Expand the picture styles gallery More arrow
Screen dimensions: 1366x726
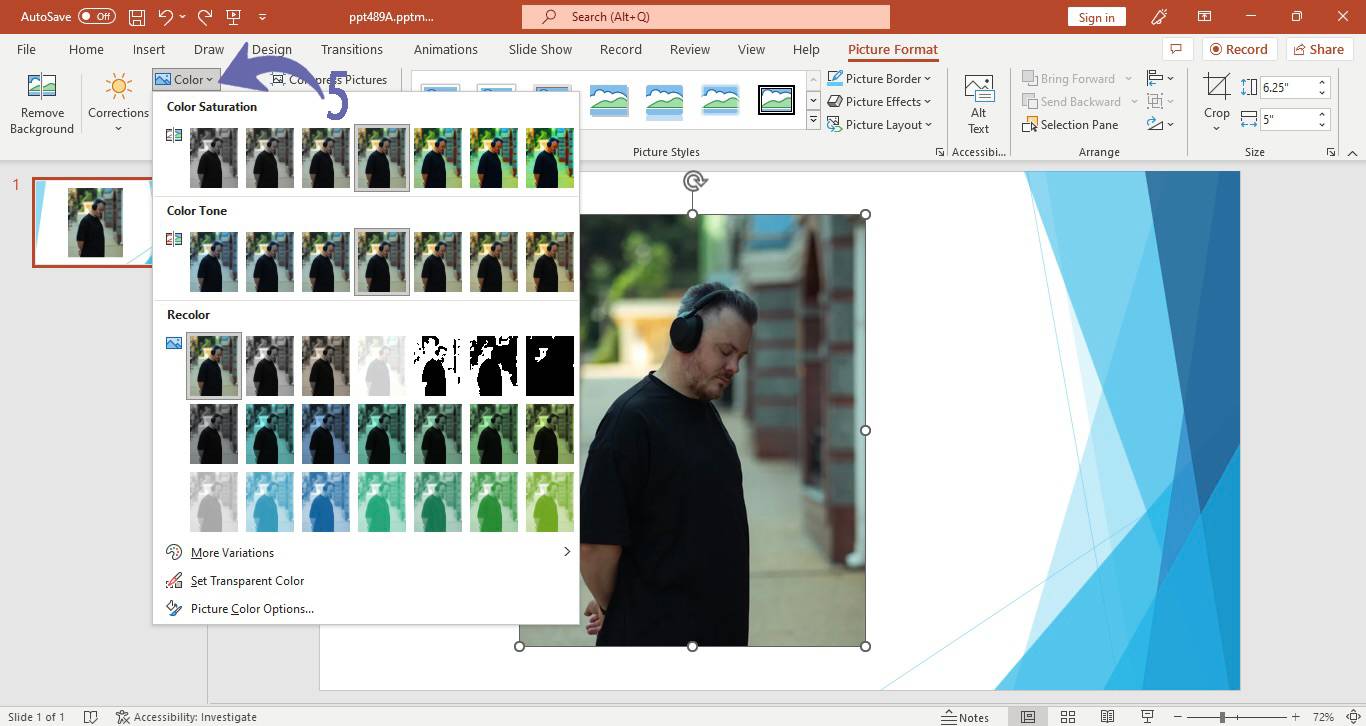coord(813,122)
